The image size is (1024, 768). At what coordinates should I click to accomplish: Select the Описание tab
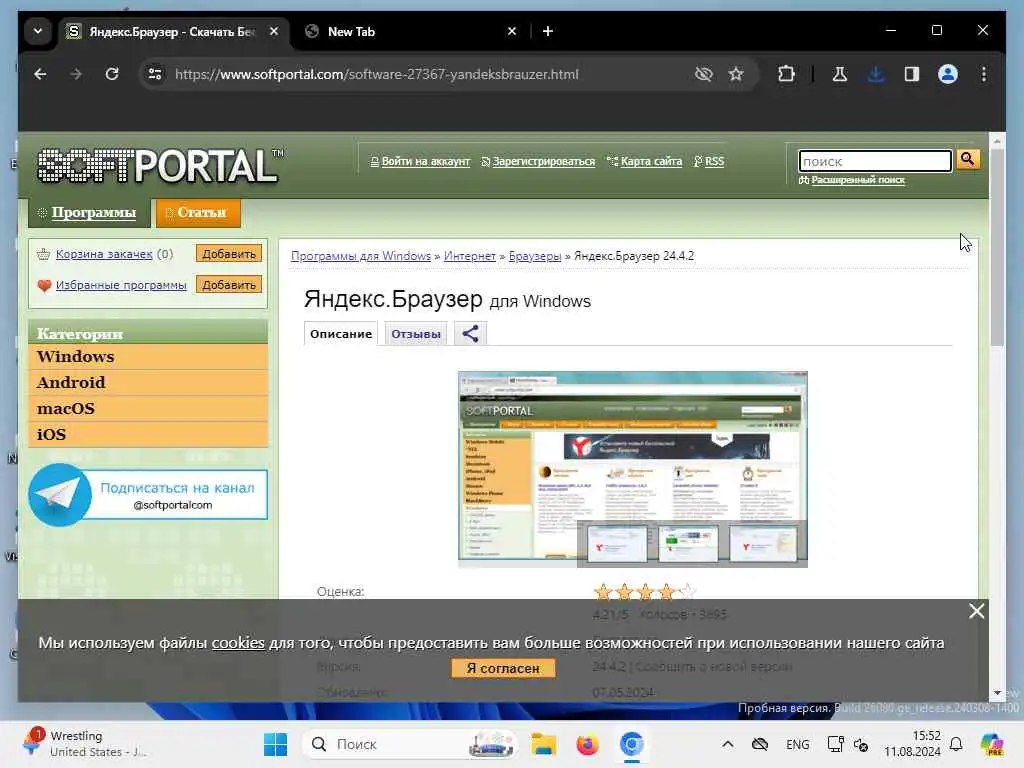pos(341,334)
